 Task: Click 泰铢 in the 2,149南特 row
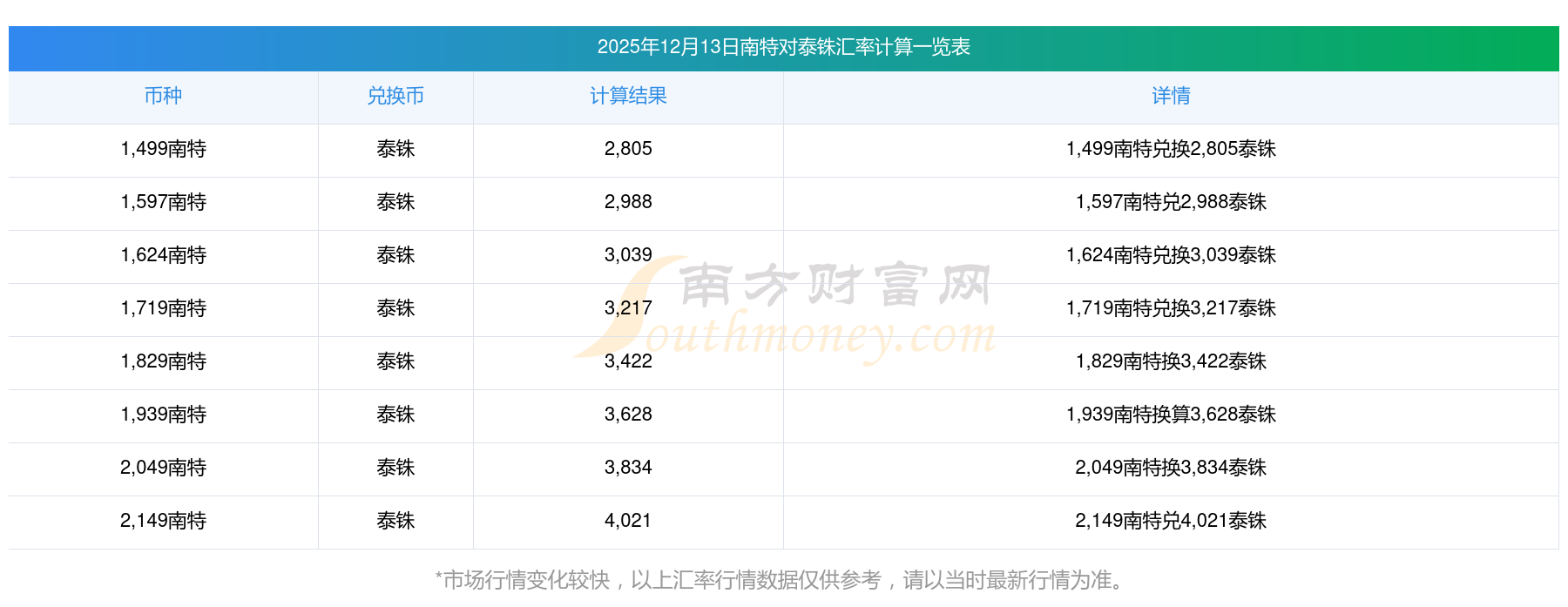point(395,521)
